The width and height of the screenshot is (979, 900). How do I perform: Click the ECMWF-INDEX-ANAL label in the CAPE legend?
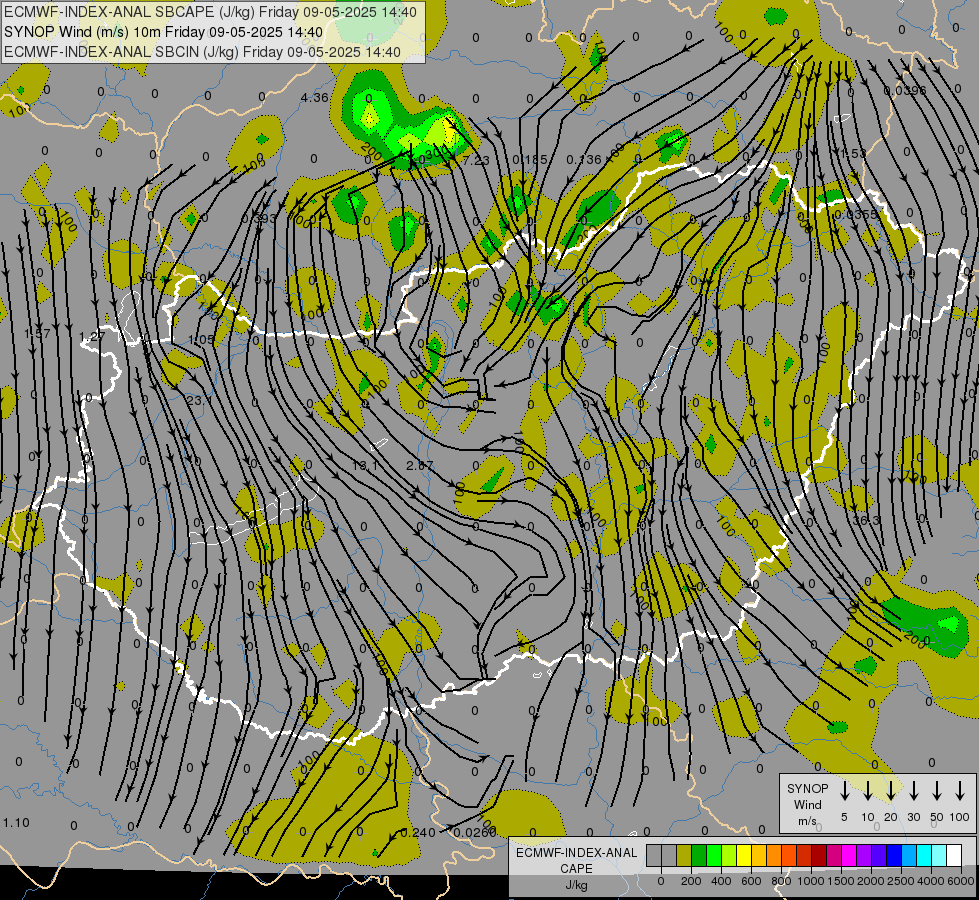pyautogui.click(x=576, y=853)
